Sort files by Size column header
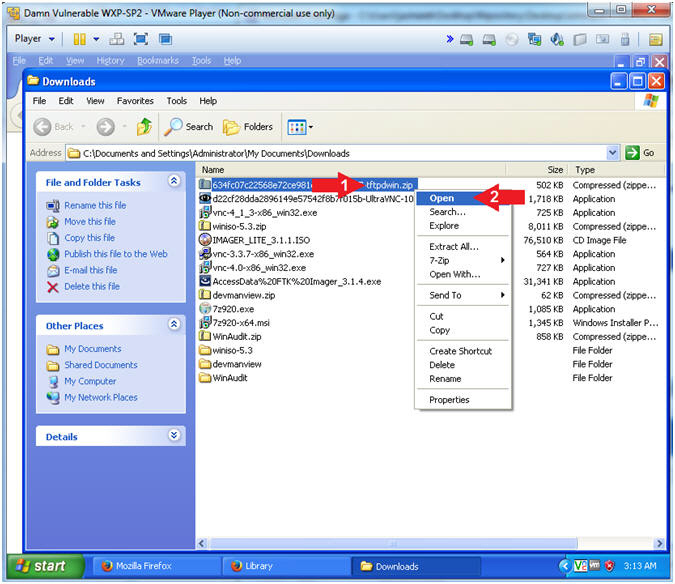 (x=537, y=170)
